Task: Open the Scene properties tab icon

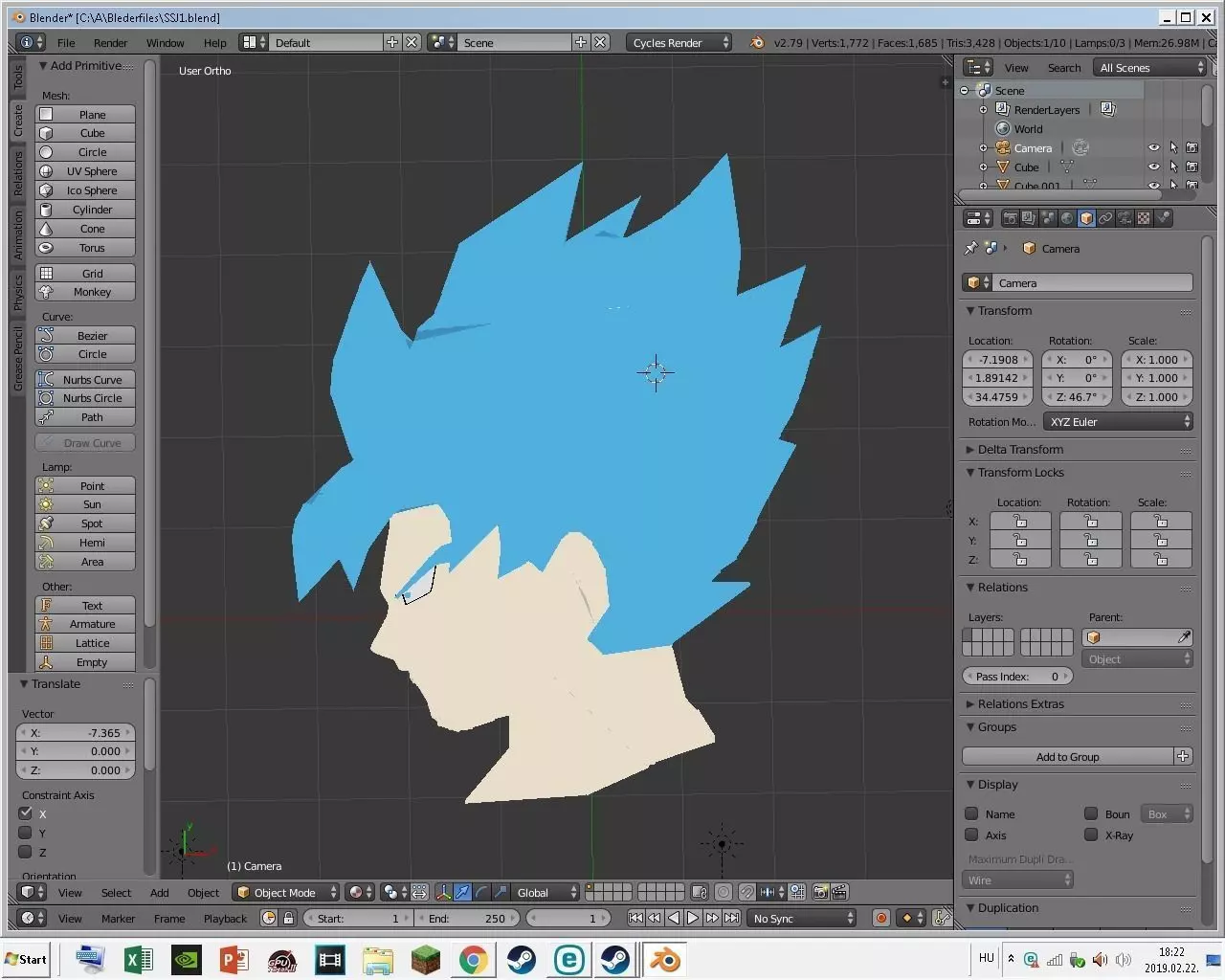Action: point(1048,218)
